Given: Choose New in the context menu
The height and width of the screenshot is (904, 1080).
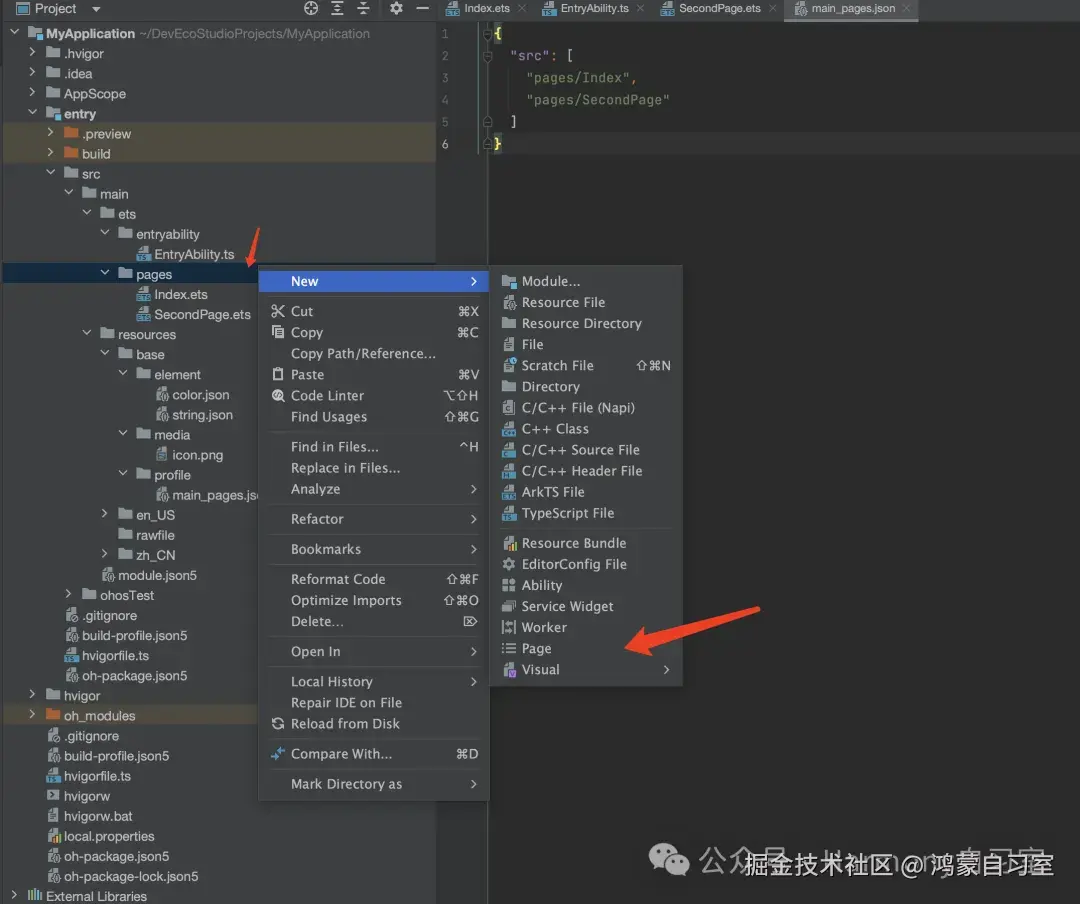Looking at the screenshot, I should point(374,281).
